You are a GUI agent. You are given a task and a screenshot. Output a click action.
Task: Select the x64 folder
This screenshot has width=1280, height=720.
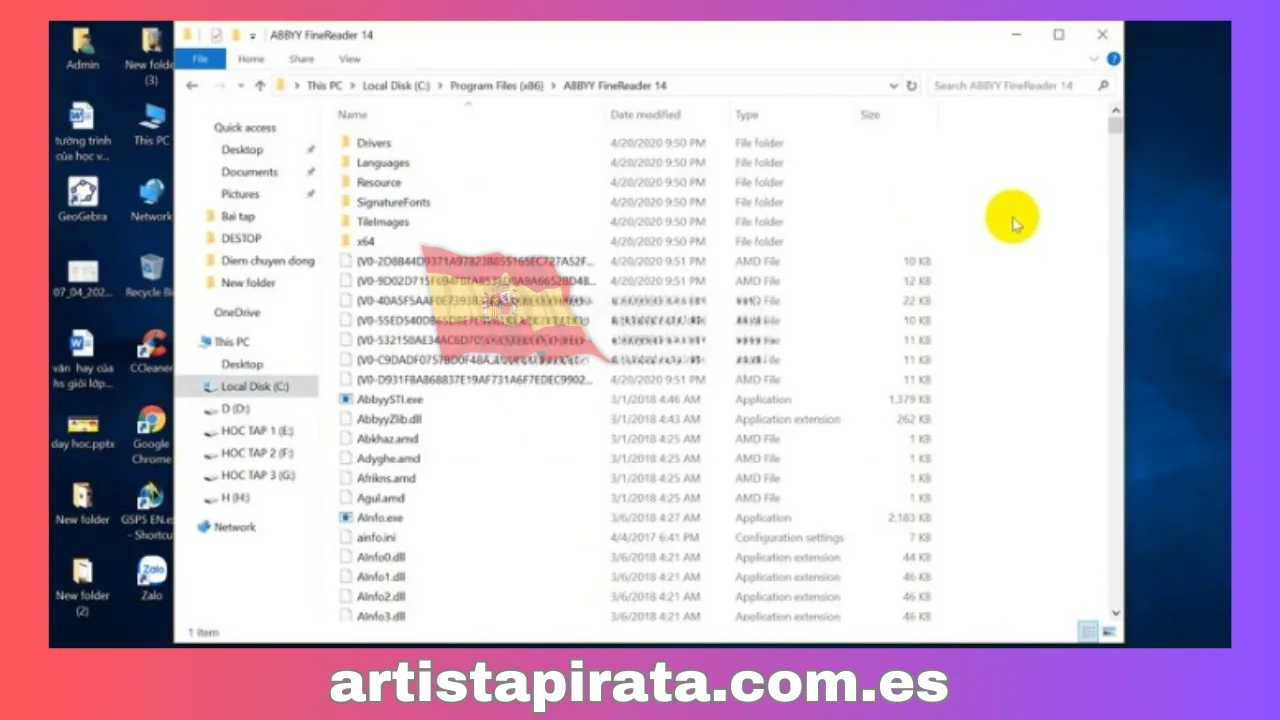[x=365, y=241]
